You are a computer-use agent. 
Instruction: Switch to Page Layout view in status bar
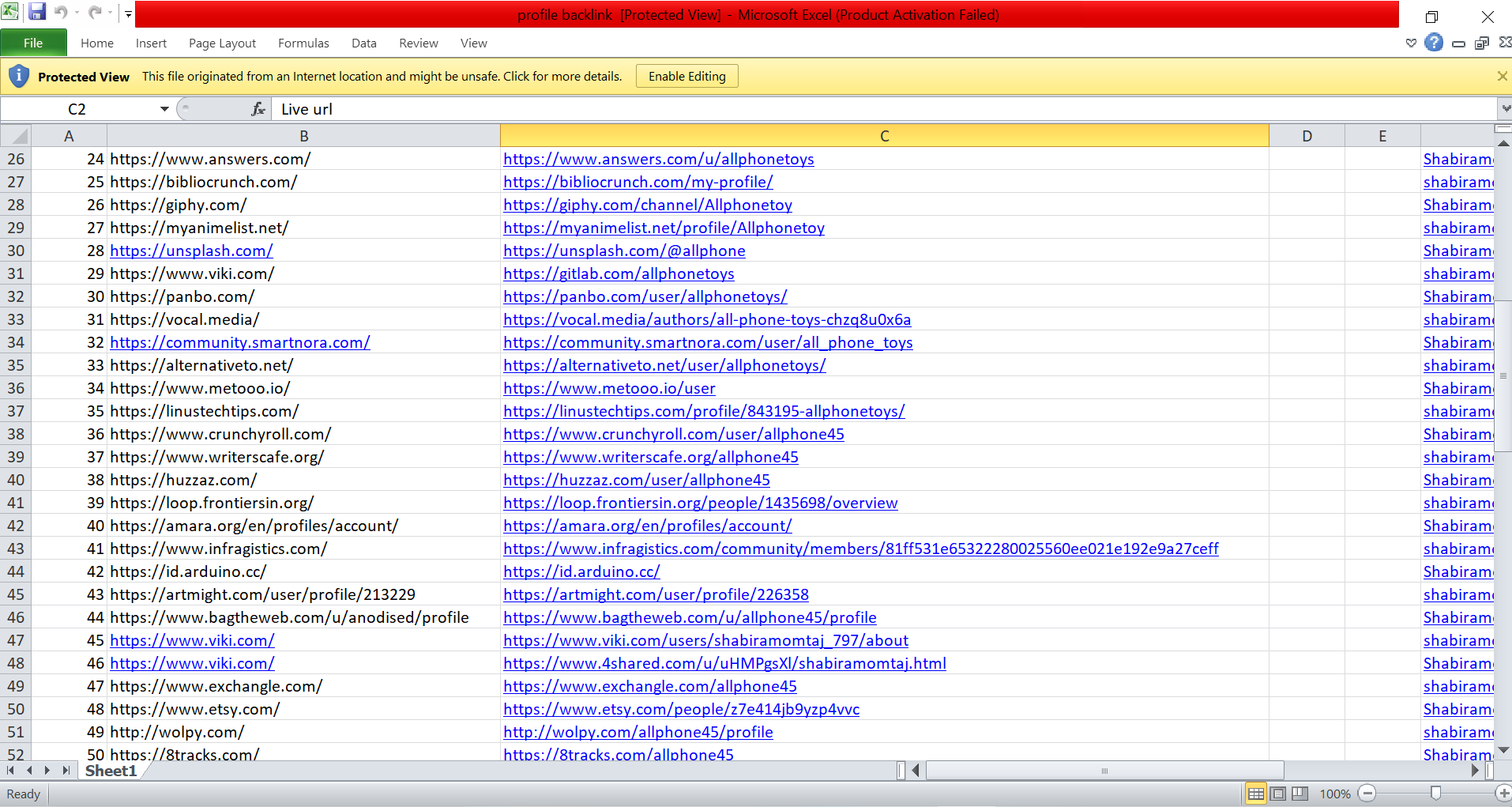click(x=1278, y=794)
